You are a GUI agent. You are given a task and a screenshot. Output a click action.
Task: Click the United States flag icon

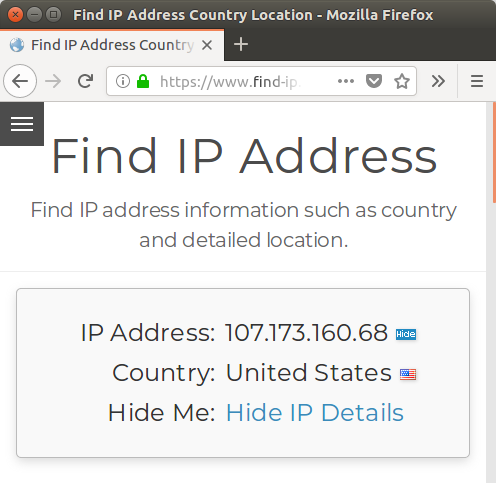point(408,374)
